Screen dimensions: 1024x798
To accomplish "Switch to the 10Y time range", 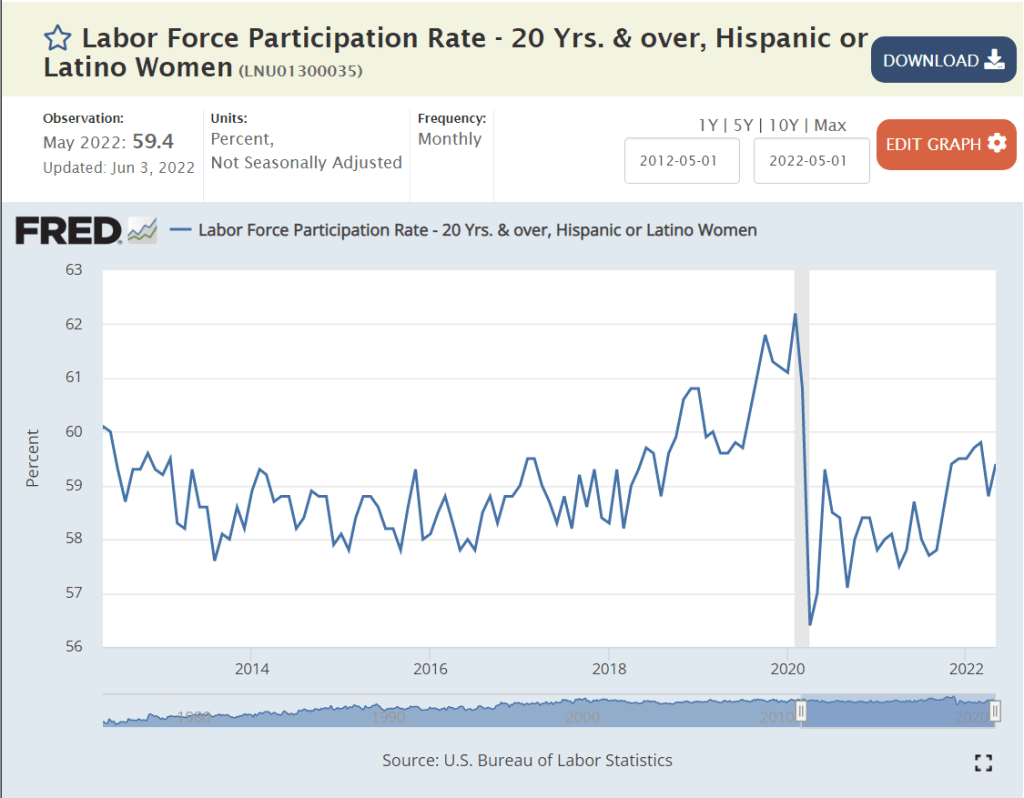I will point(786,125).
